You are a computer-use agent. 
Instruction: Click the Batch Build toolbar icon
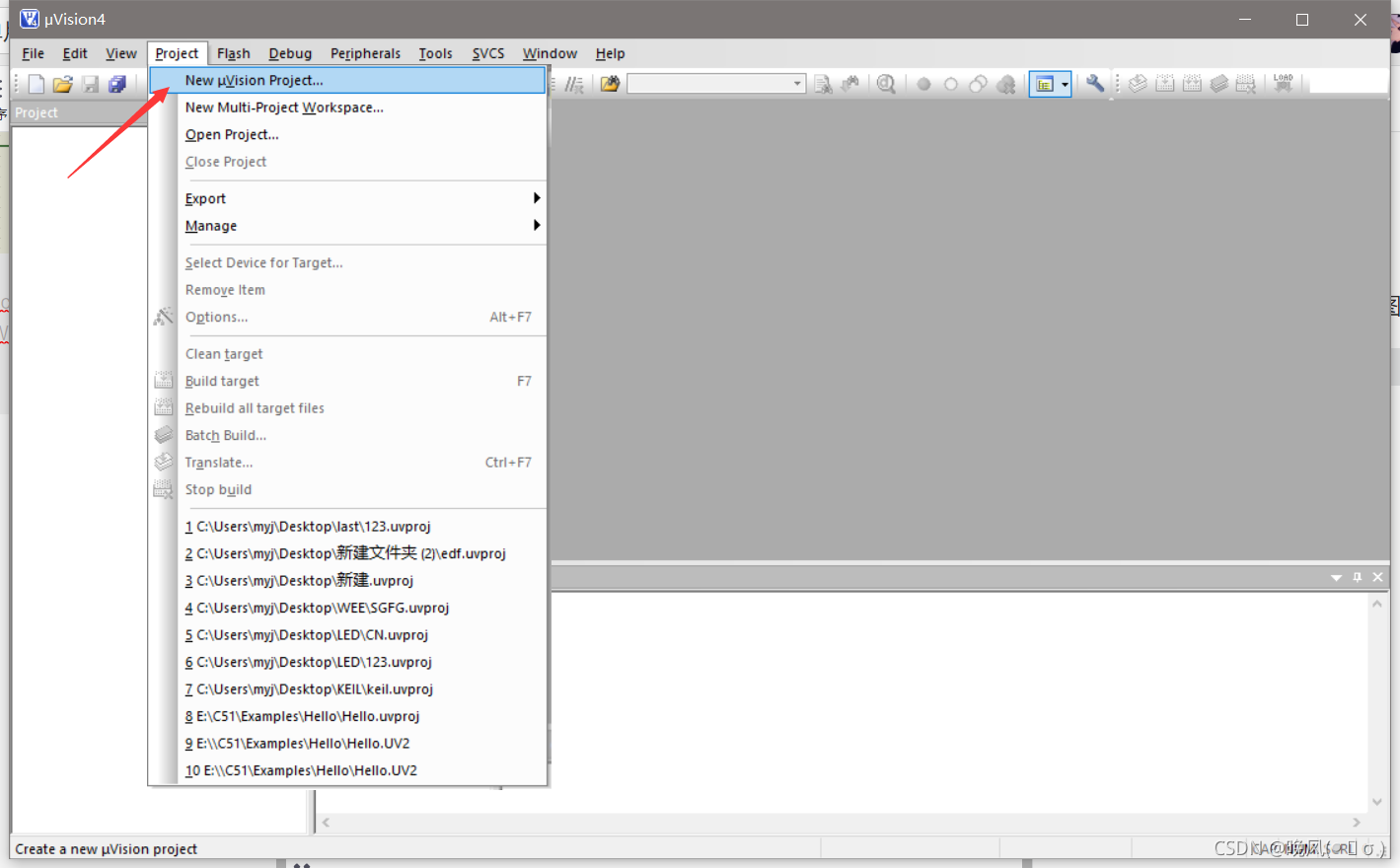(1219, 84)
